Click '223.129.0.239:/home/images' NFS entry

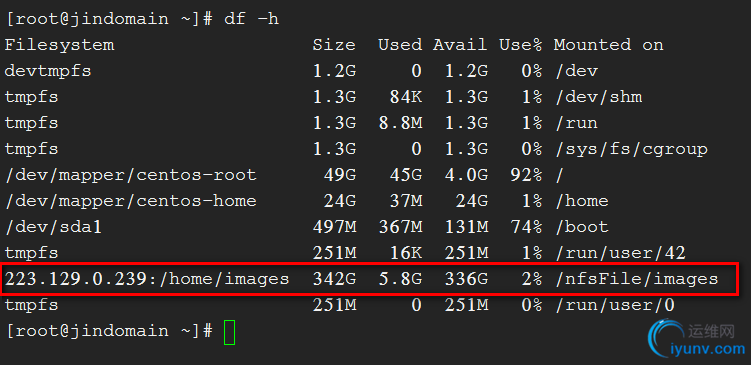click(147, 279)
